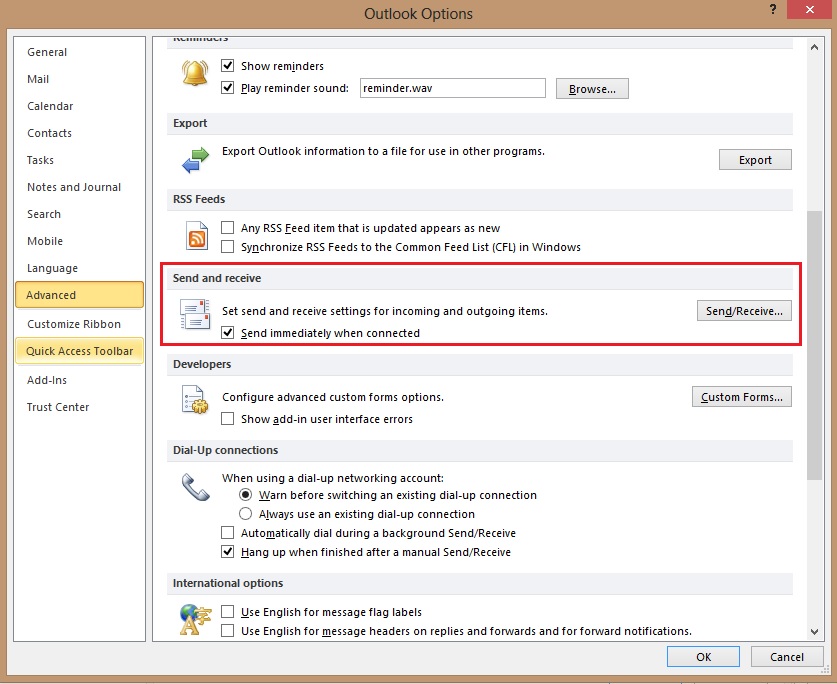Open the Quick Access Toolbar category

click(x=80, y=351)
